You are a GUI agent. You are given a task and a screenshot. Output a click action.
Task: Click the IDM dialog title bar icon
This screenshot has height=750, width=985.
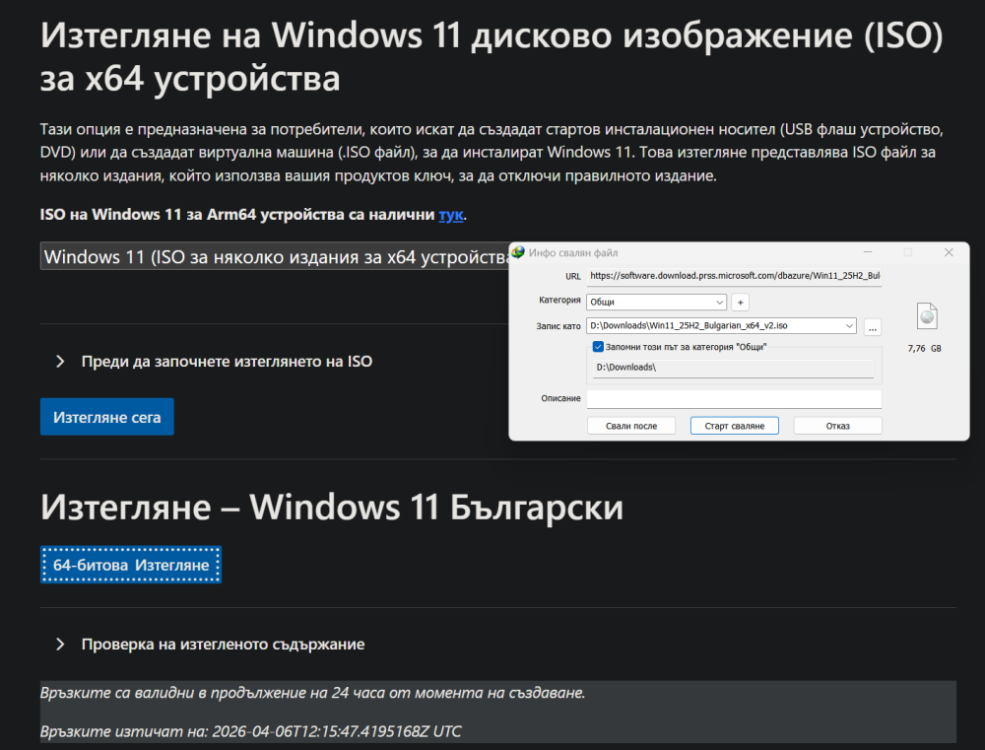tap(518, 253)
